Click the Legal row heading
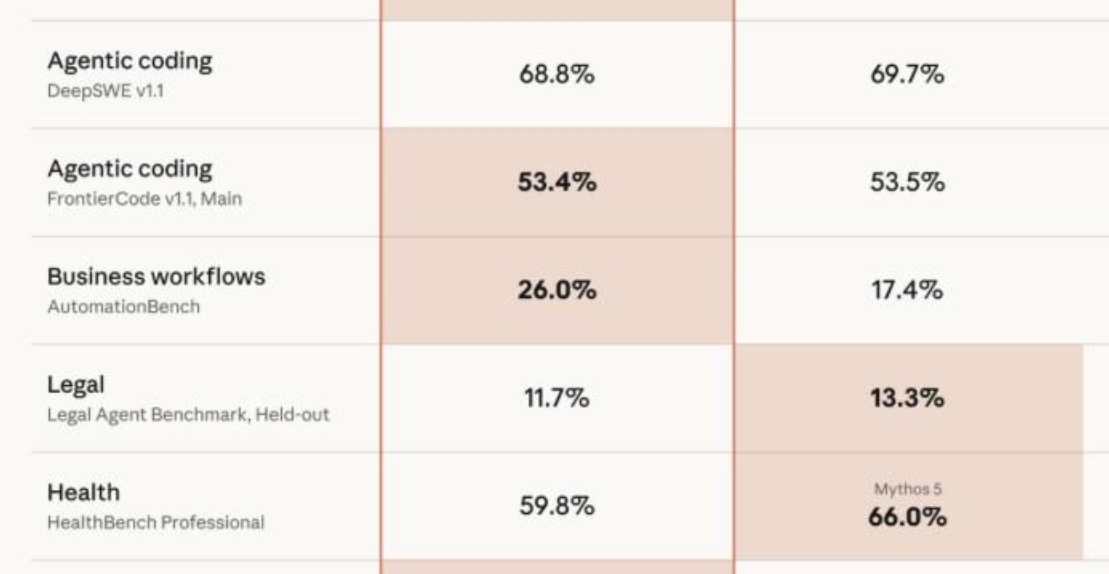 (x=76, y=385)
